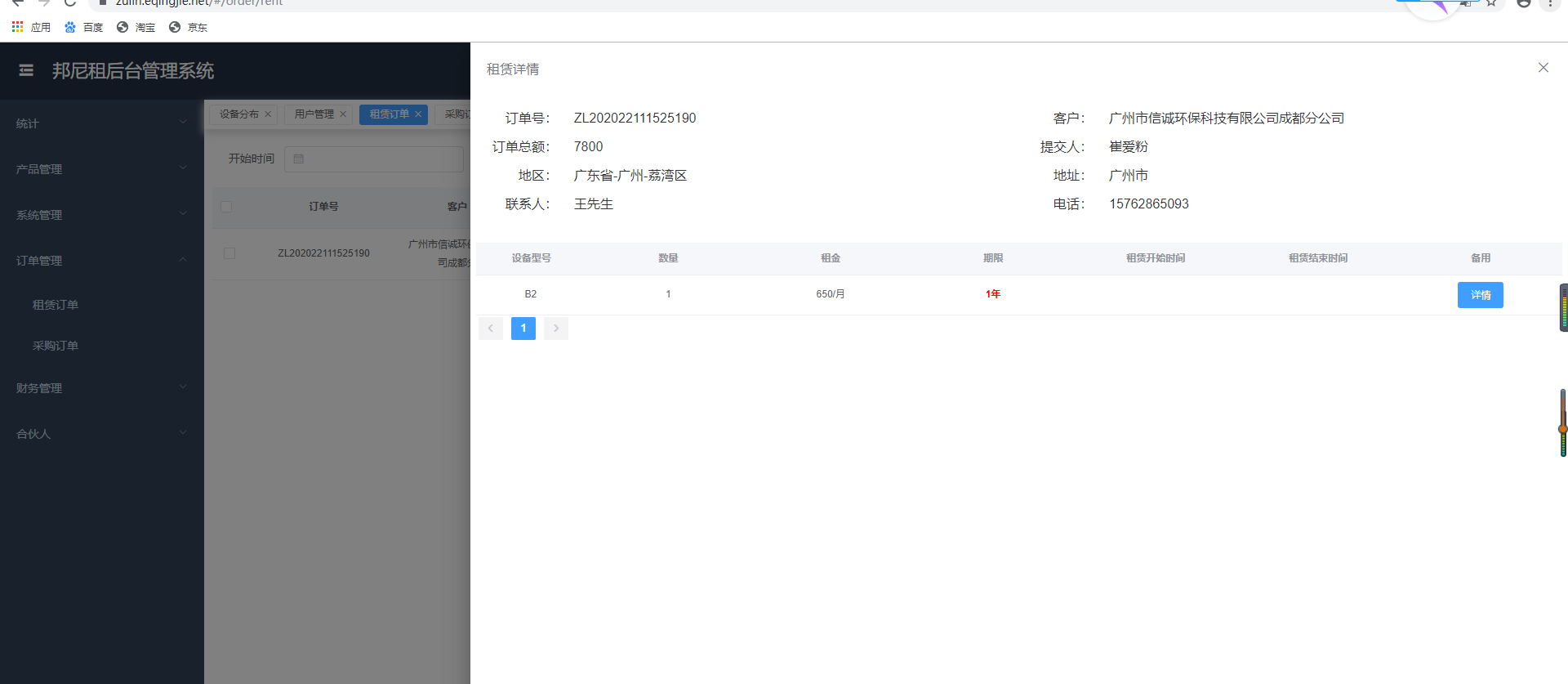Viewport: 1568px width, 684px height.
Task: Click the 详情 button for B2 row
Action: click(1480, 295)
